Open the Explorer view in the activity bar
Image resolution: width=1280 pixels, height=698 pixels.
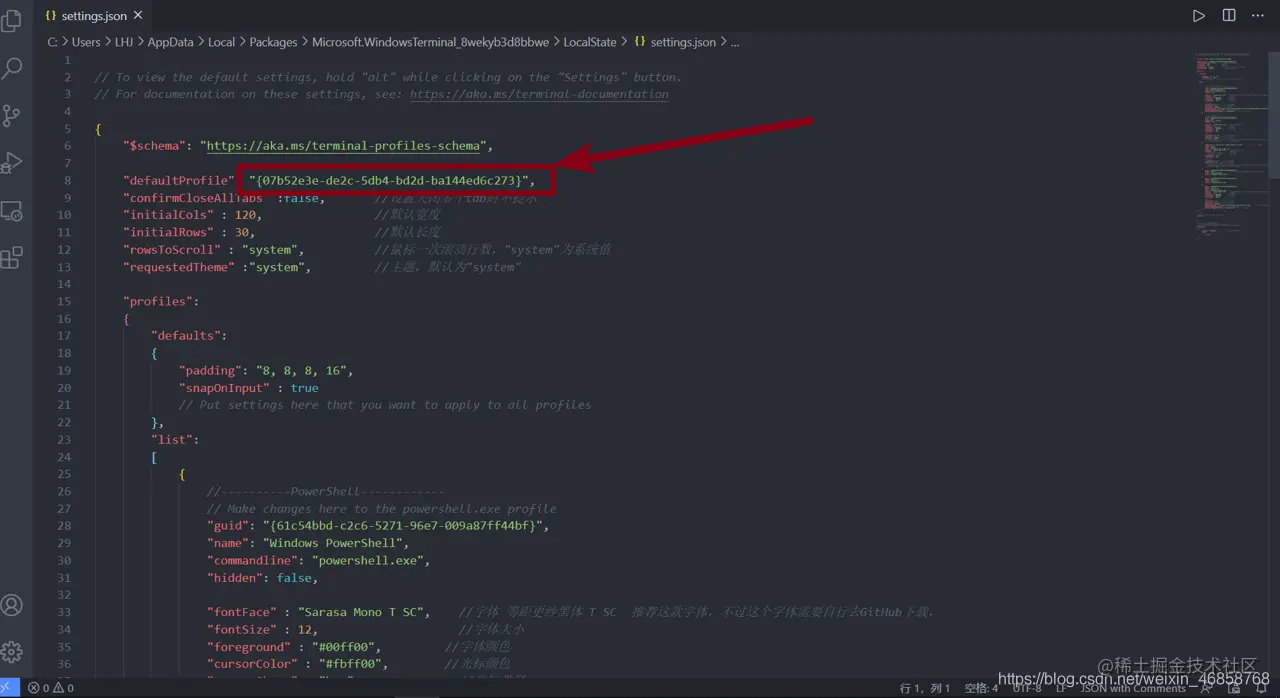(x=12, y=20)
